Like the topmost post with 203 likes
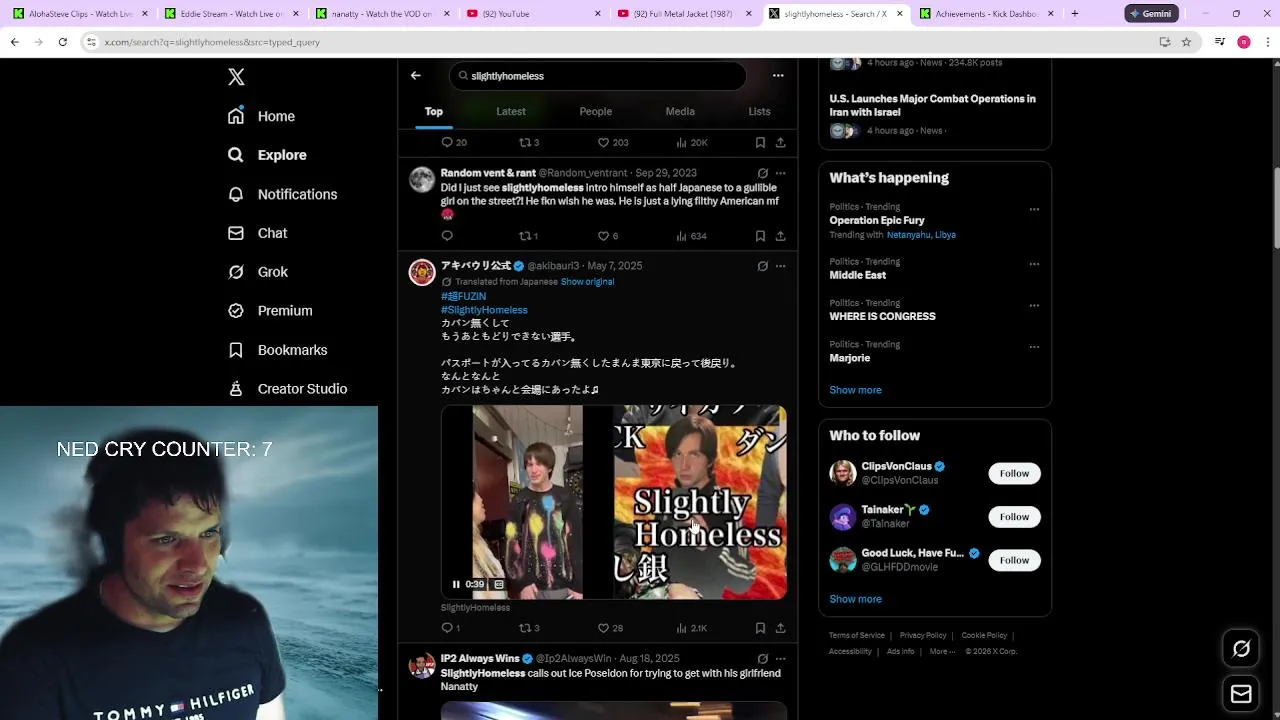 coord(613,143)
